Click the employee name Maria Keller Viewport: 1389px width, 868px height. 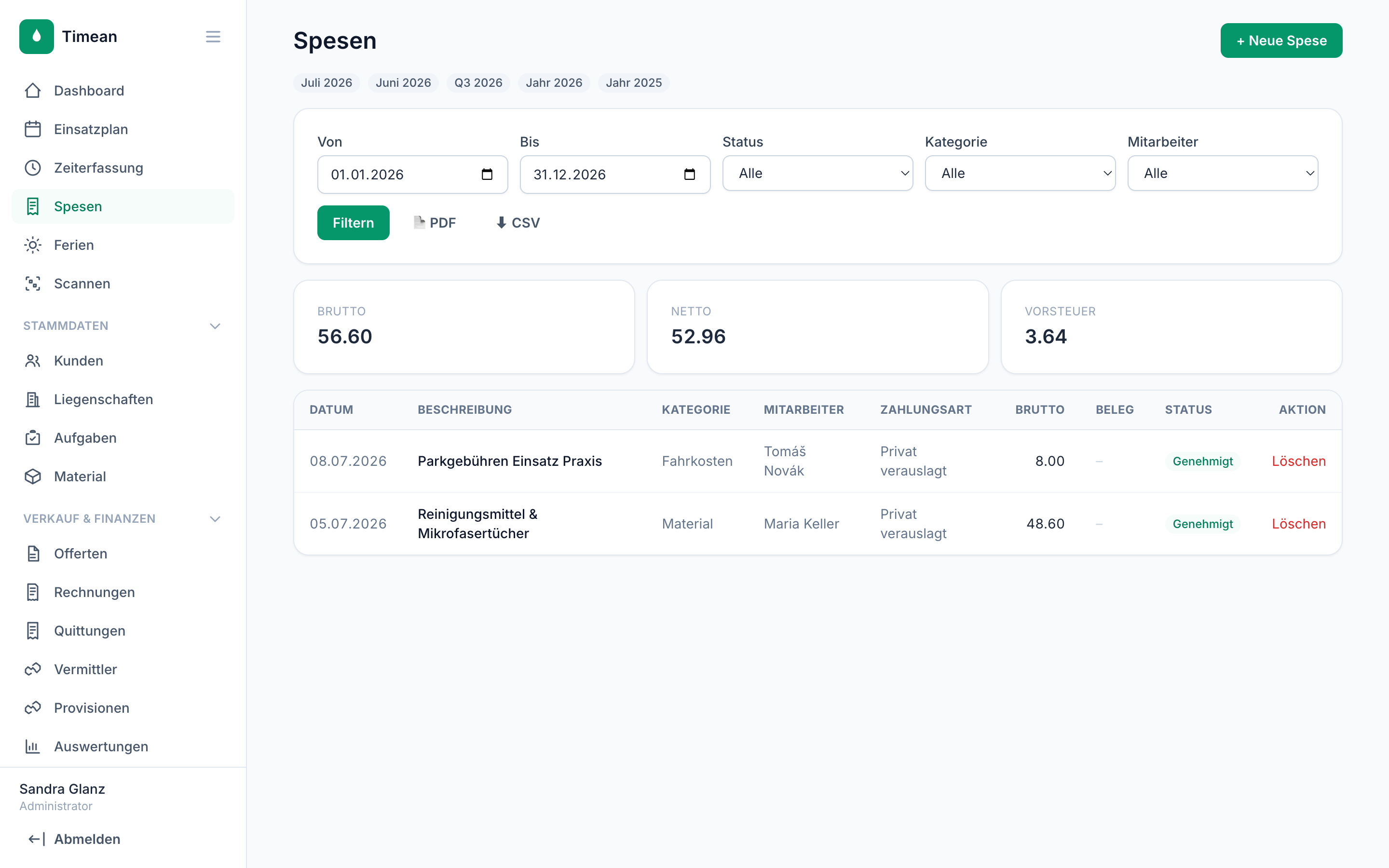pos(801,524)
